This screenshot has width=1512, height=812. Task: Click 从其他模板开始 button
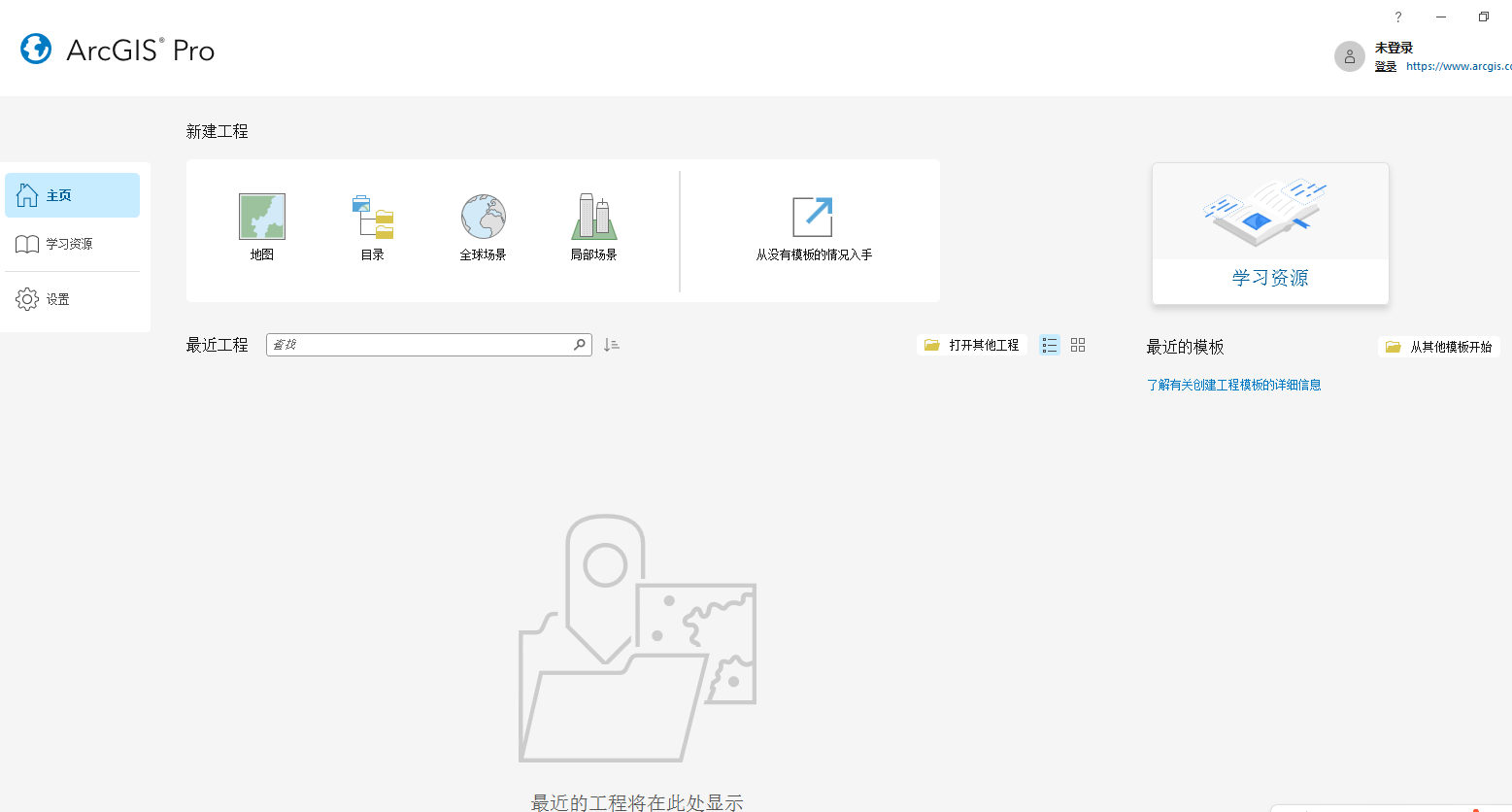click(1439, 347)
